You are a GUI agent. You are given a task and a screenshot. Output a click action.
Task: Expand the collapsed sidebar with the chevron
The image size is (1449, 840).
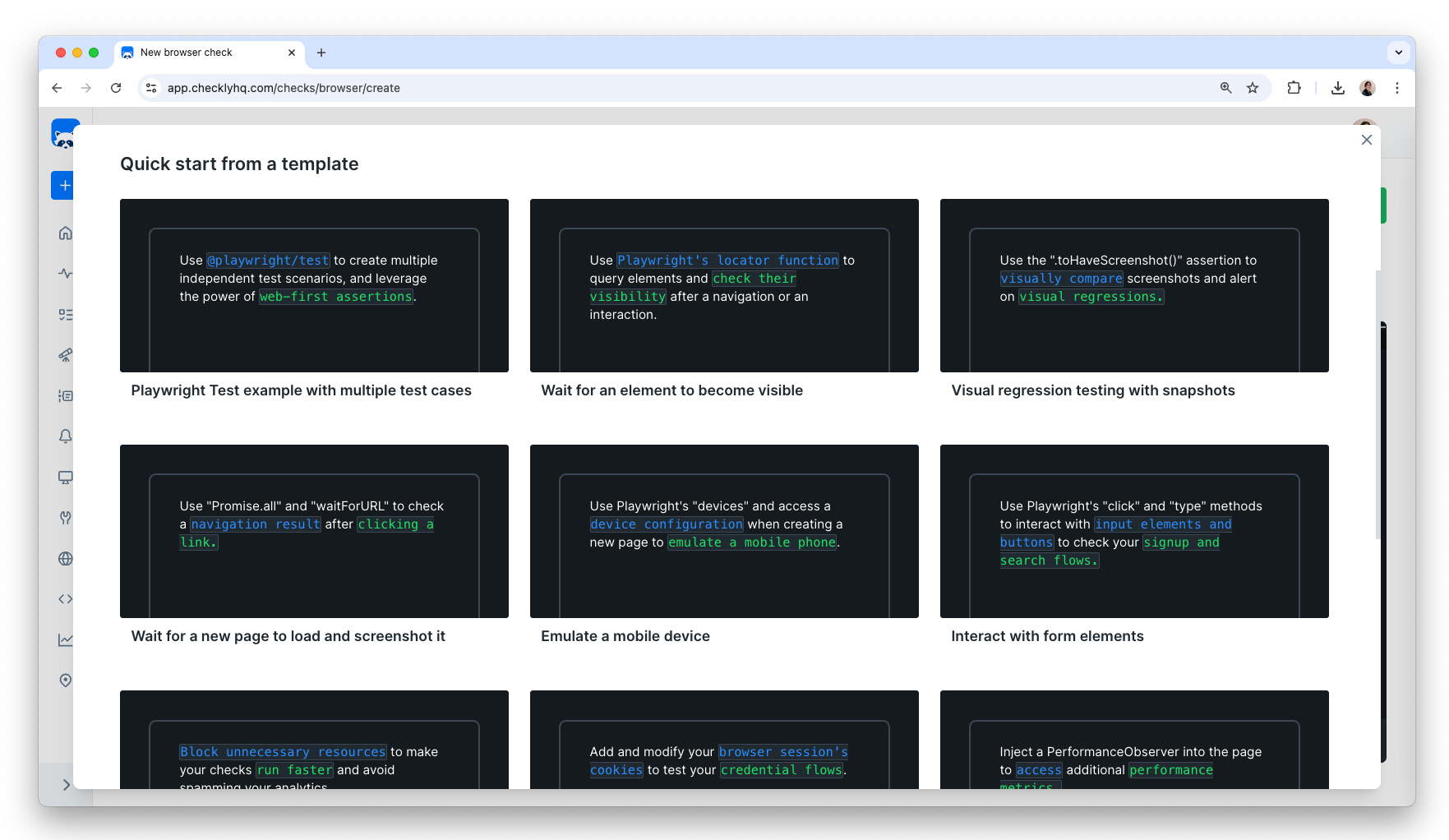point(66,785)
